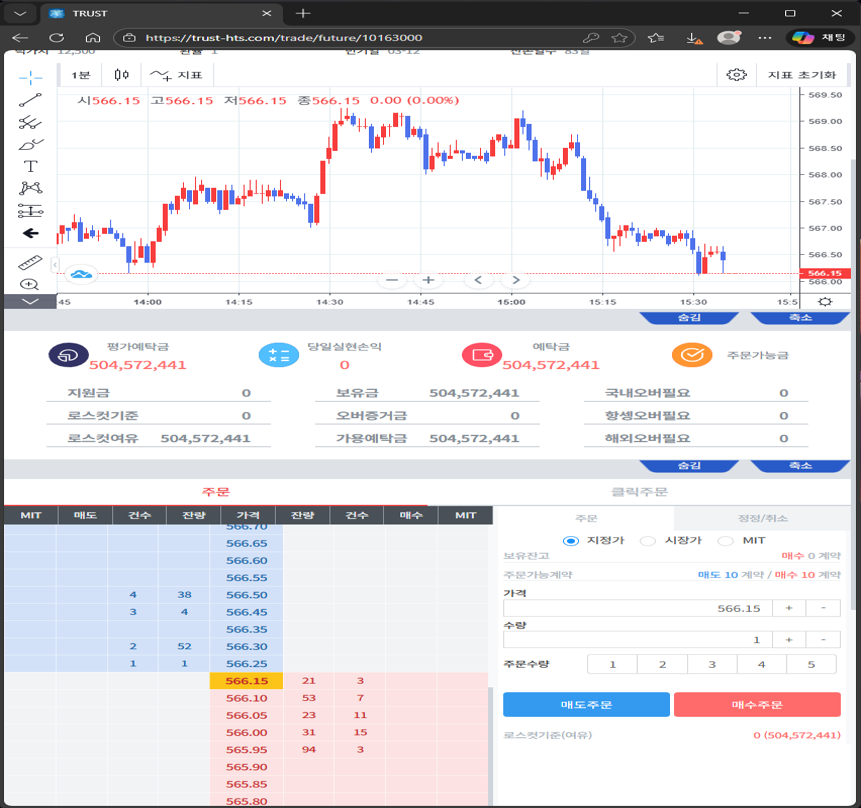Open the 지표 indicators menu

click(177, 75)
